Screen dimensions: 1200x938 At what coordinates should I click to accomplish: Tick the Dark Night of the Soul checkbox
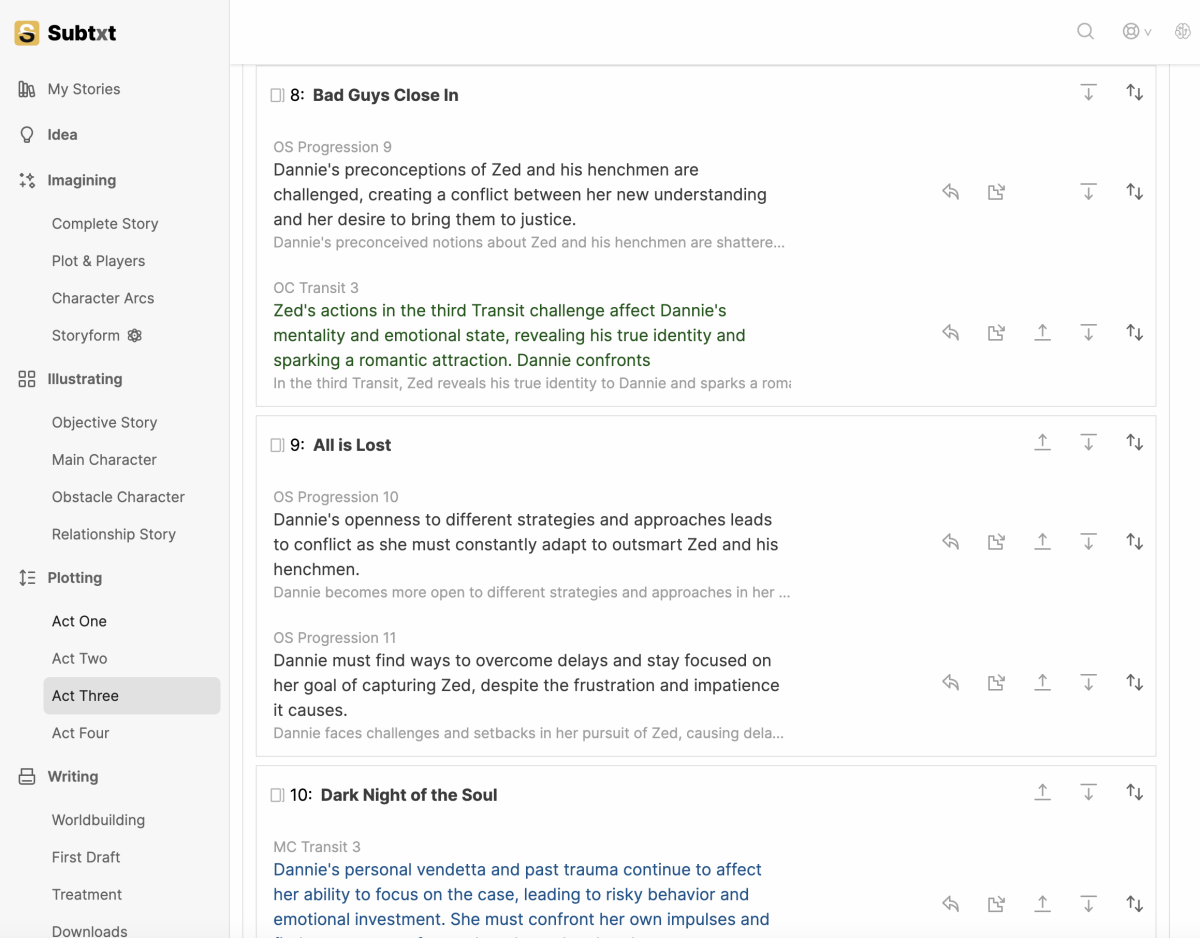pos(277,796)
